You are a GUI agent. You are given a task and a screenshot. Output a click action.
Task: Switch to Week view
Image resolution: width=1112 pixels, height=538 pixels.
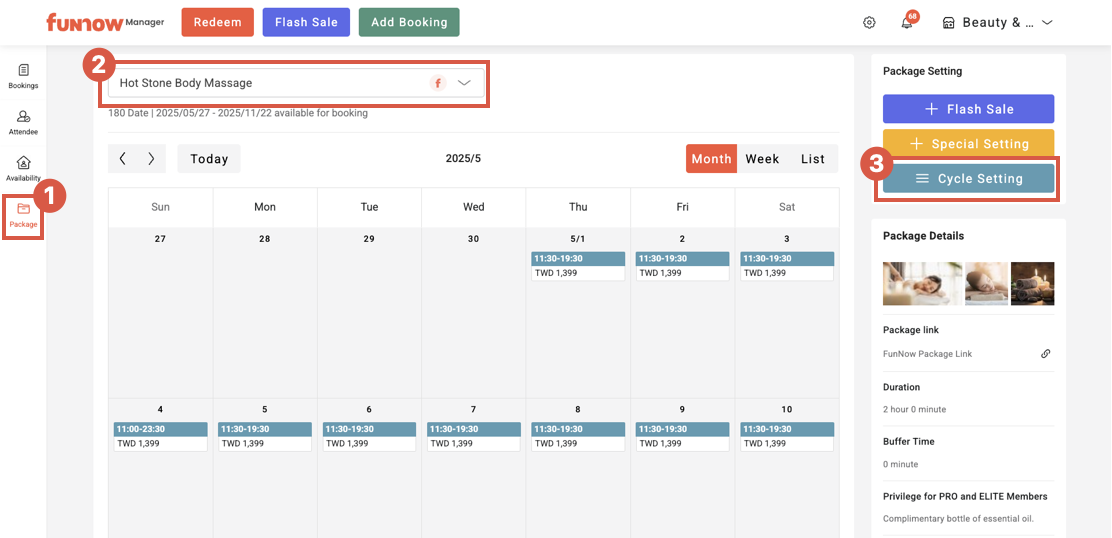coord(762,159)
